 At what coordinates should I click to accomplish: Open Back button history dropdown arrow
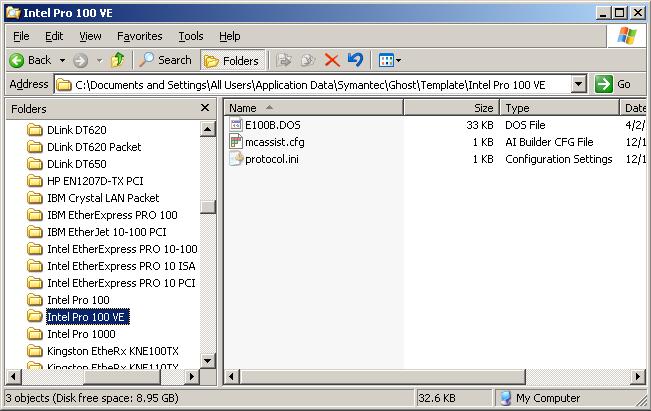[62, 61]
